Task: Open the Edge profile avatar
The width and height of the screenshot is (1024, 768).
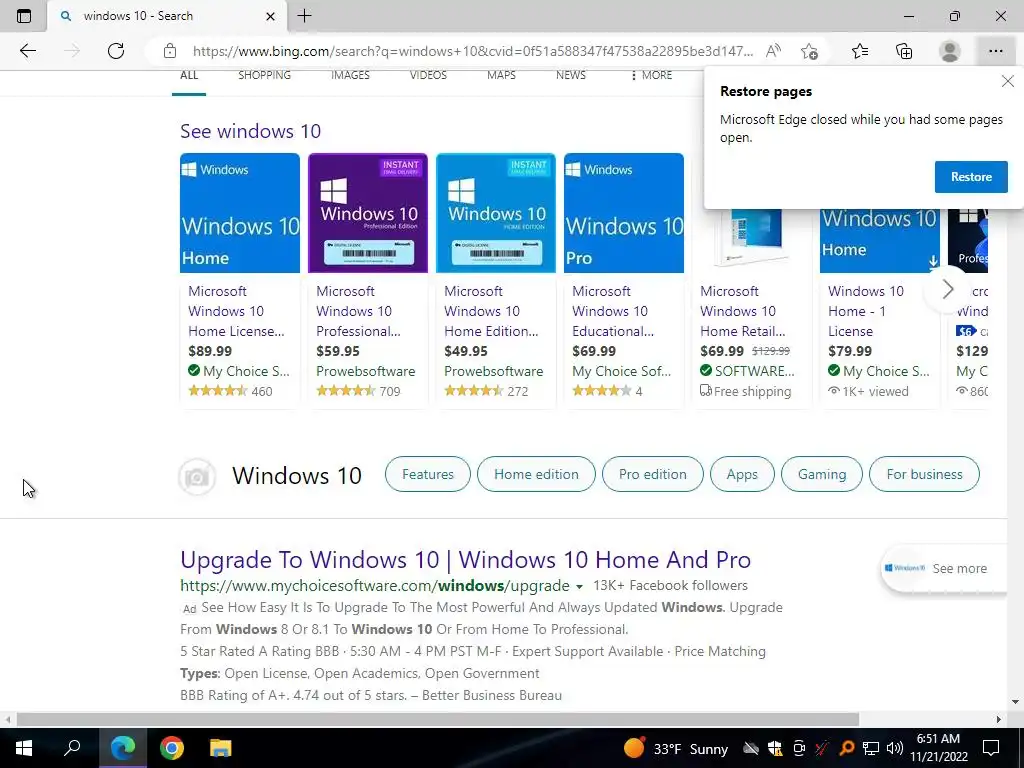Action: [950, 51]
